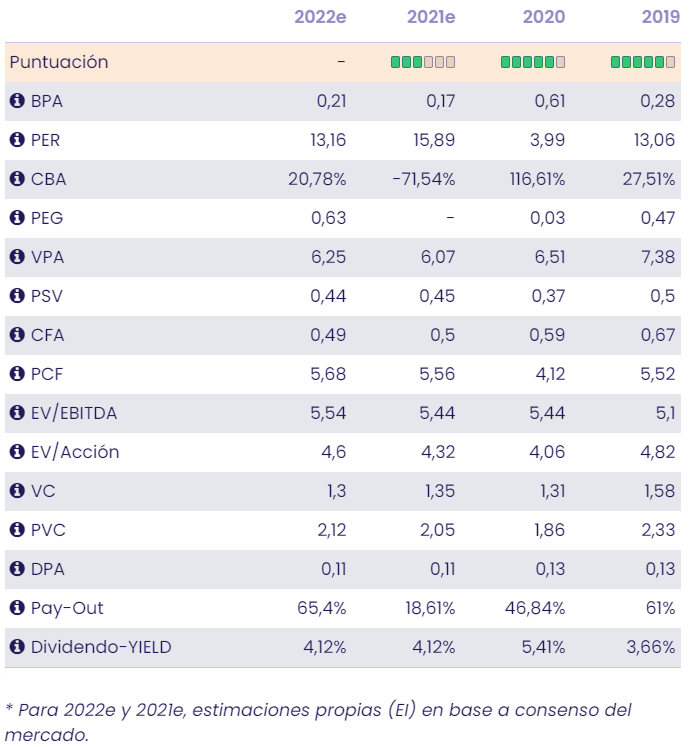Click the 2020 column header

click(x=544, y=17)
